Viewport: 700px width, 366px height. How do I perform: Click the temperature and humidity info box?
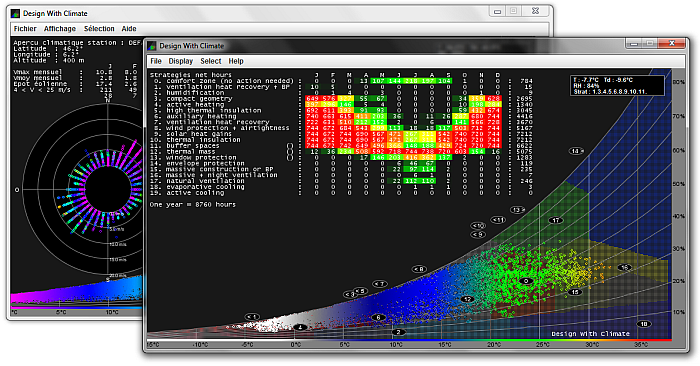point(617,86)
